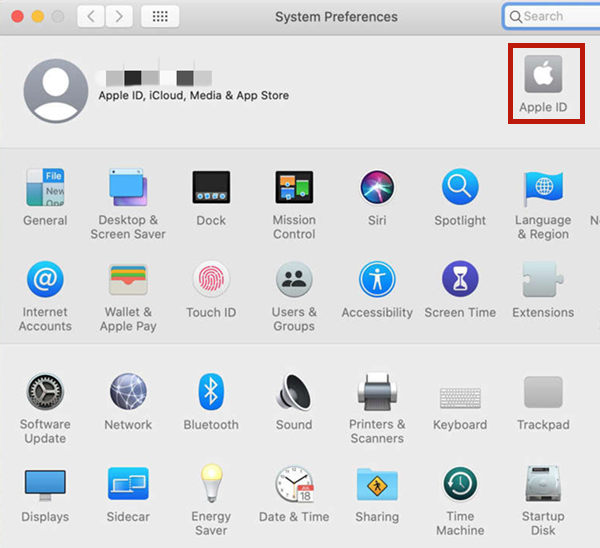
Task: Click the 'Apple ID, iCloud, Media & App Store' text
Action: [x=194, y=95]
